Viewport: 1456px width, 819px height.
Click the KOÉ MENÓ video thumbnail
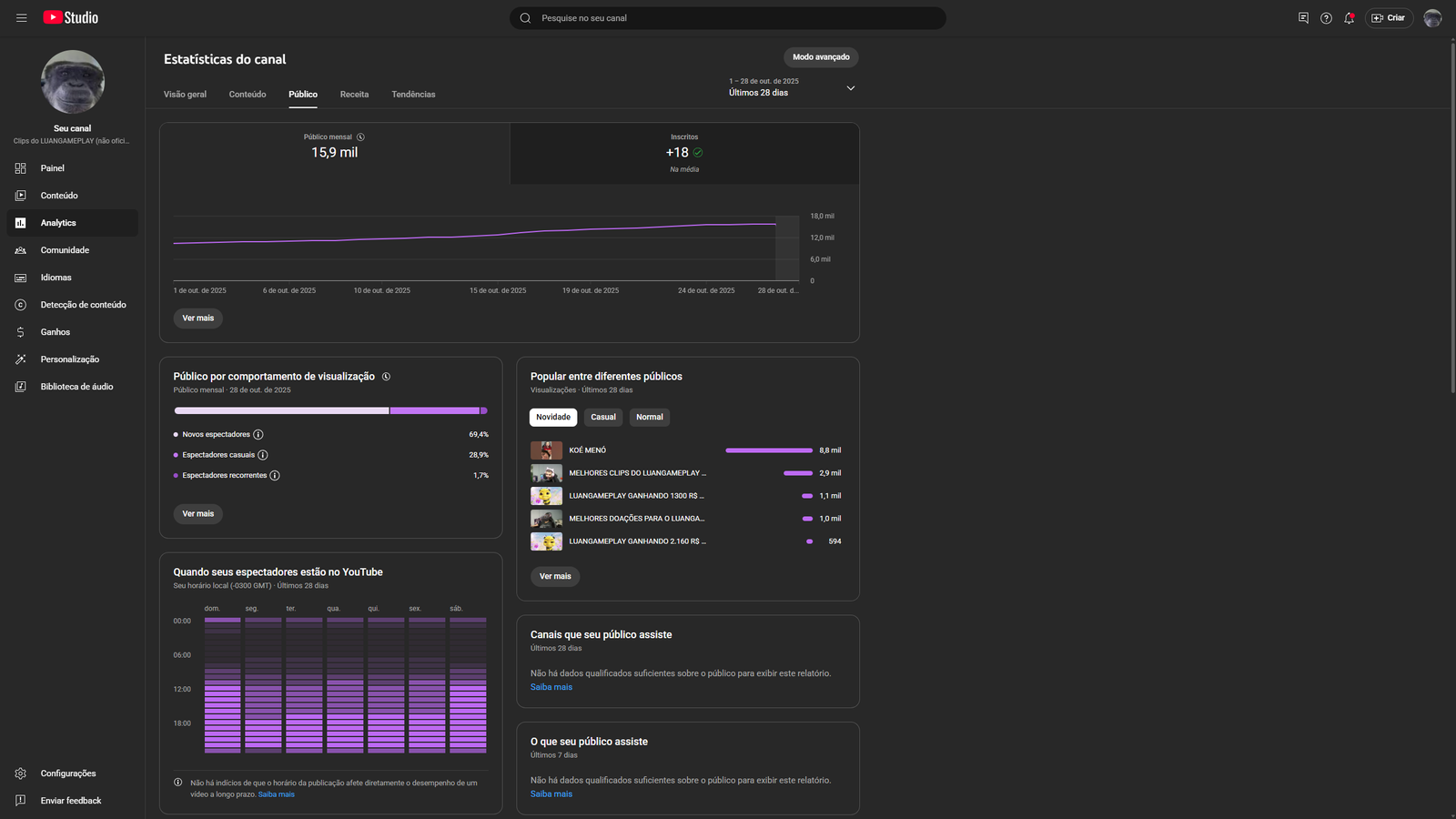coord(546,450)
